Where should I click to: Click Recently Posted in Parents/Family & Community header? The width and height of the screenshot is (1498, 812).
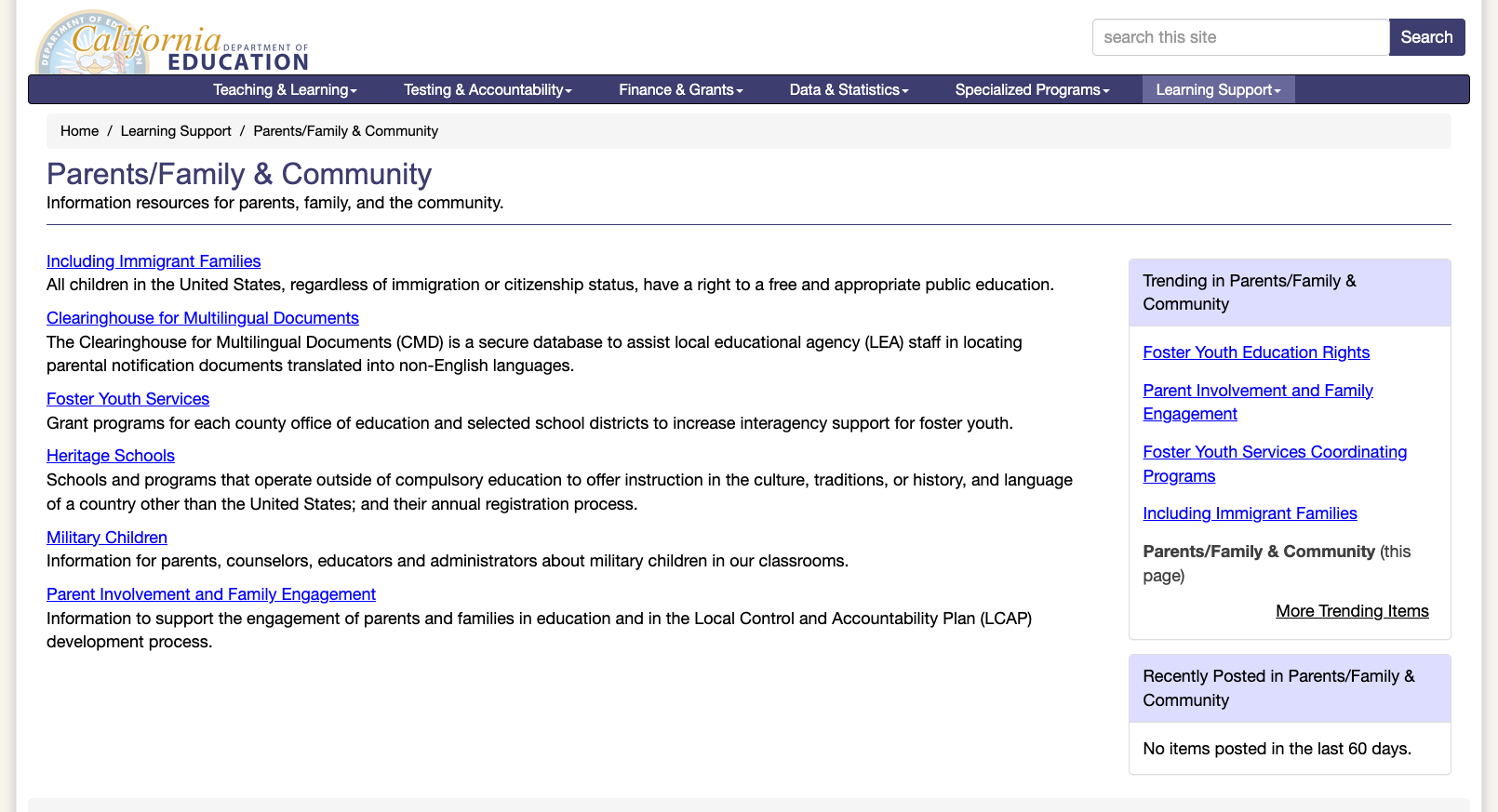pyautogui.click(x=1290, y=688)
